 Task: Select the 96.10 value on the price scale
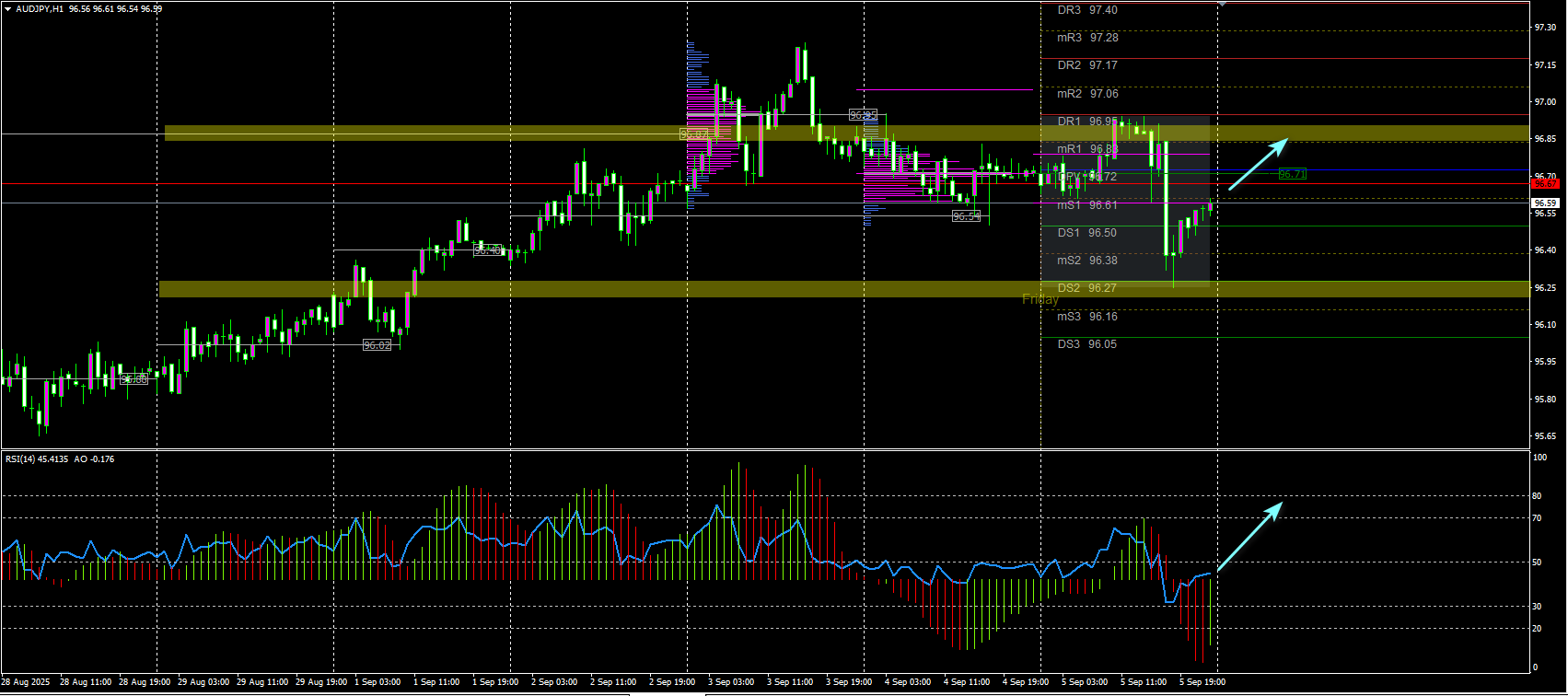[1545, 325]
